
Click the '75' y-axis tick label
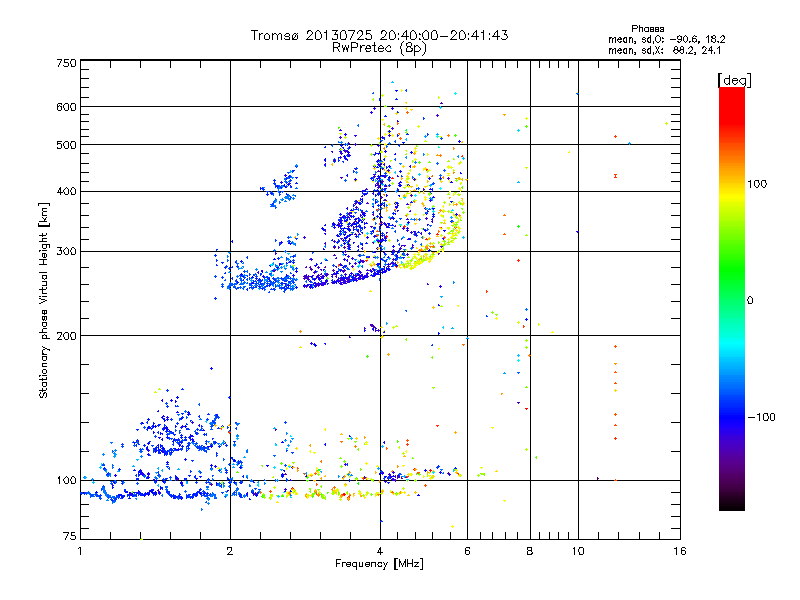(70, 536)
